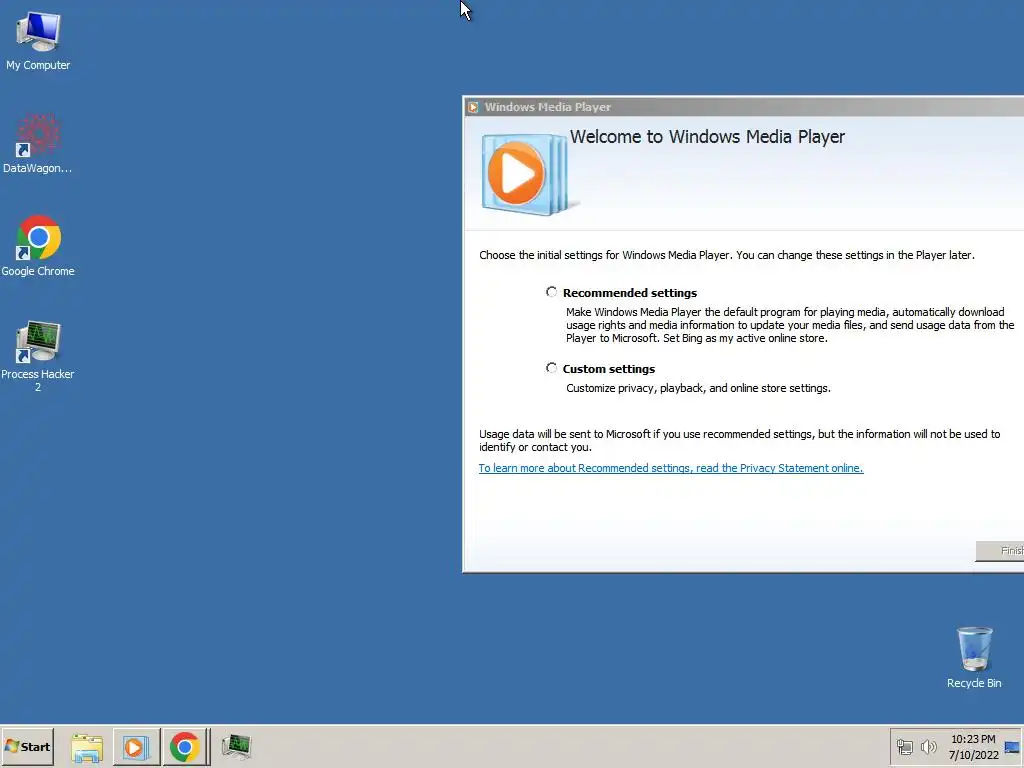Click the Windows Media Player title bar icon

(473, 107)
